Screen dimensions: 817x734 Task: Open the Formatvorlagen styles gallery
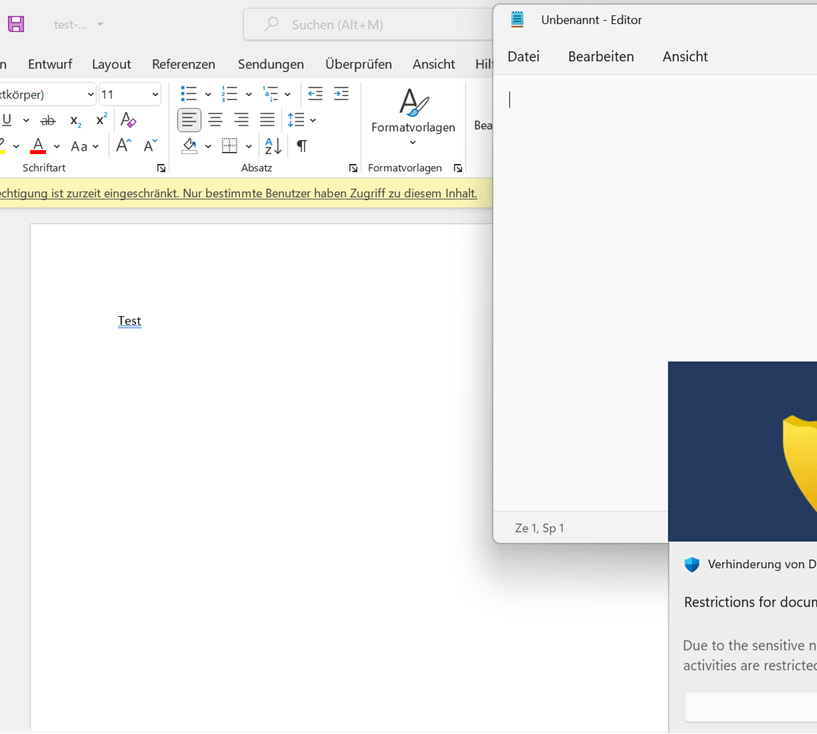(x=413, y=118)
